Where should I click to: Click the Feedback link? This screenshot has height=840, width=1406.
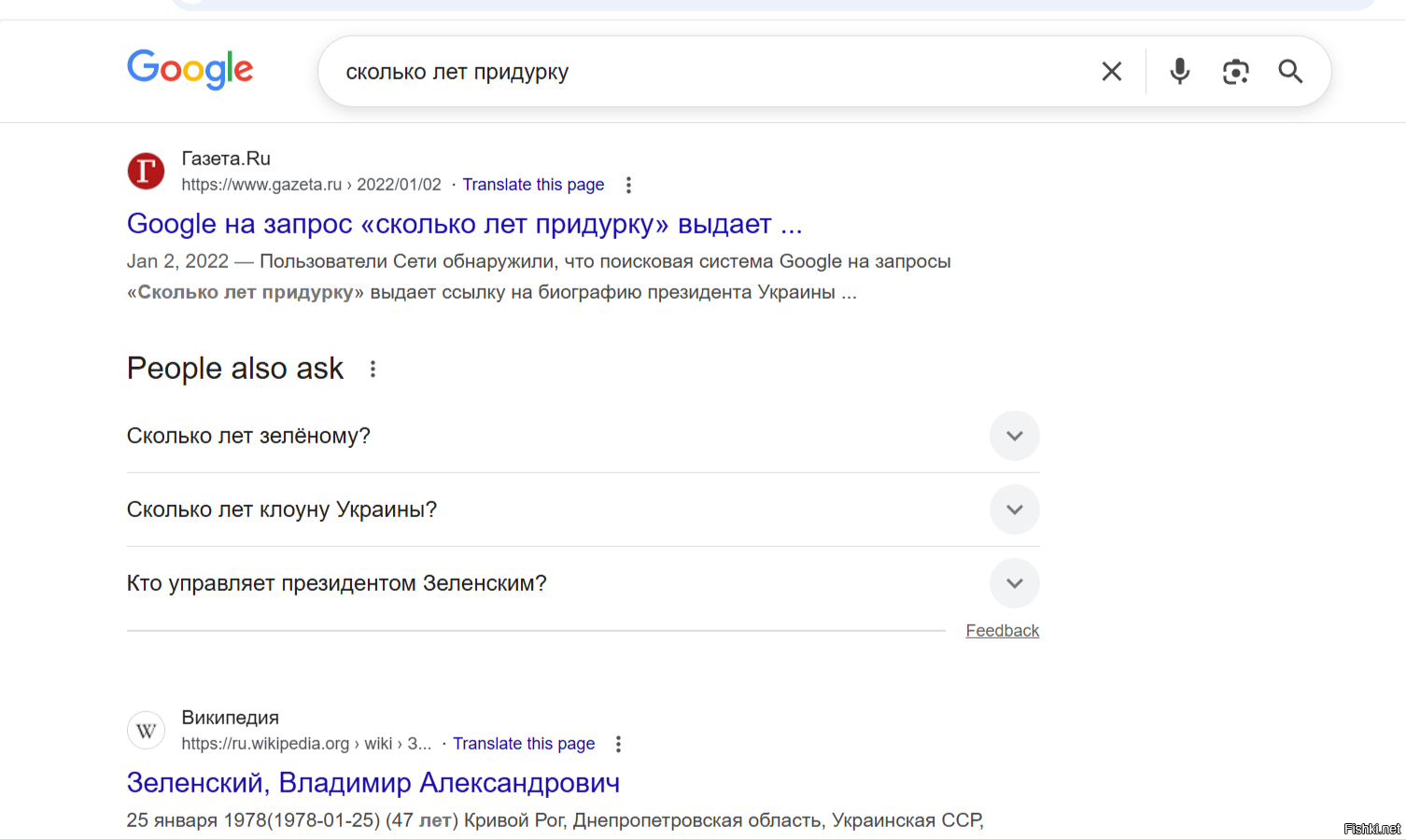1002,631
